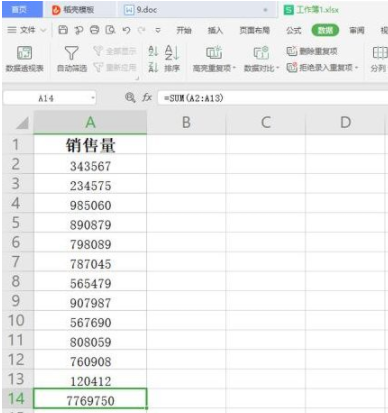Click Show All (全部显示) filter button
The width and height of the screenshot is (388, 413).
[115, 51]
